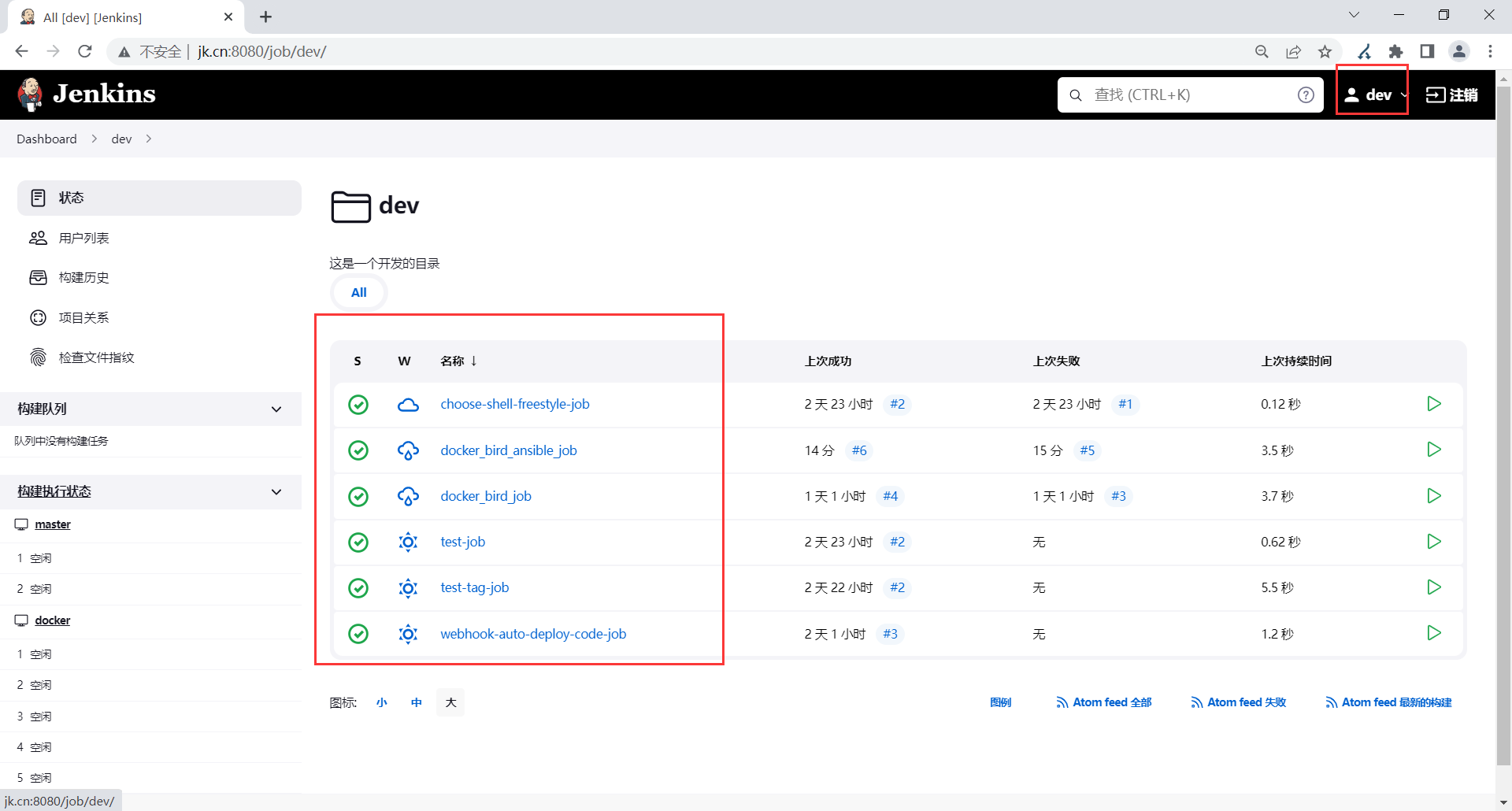Click weather icon of choose-shell-freestyle-job

[x=408, y=405]
